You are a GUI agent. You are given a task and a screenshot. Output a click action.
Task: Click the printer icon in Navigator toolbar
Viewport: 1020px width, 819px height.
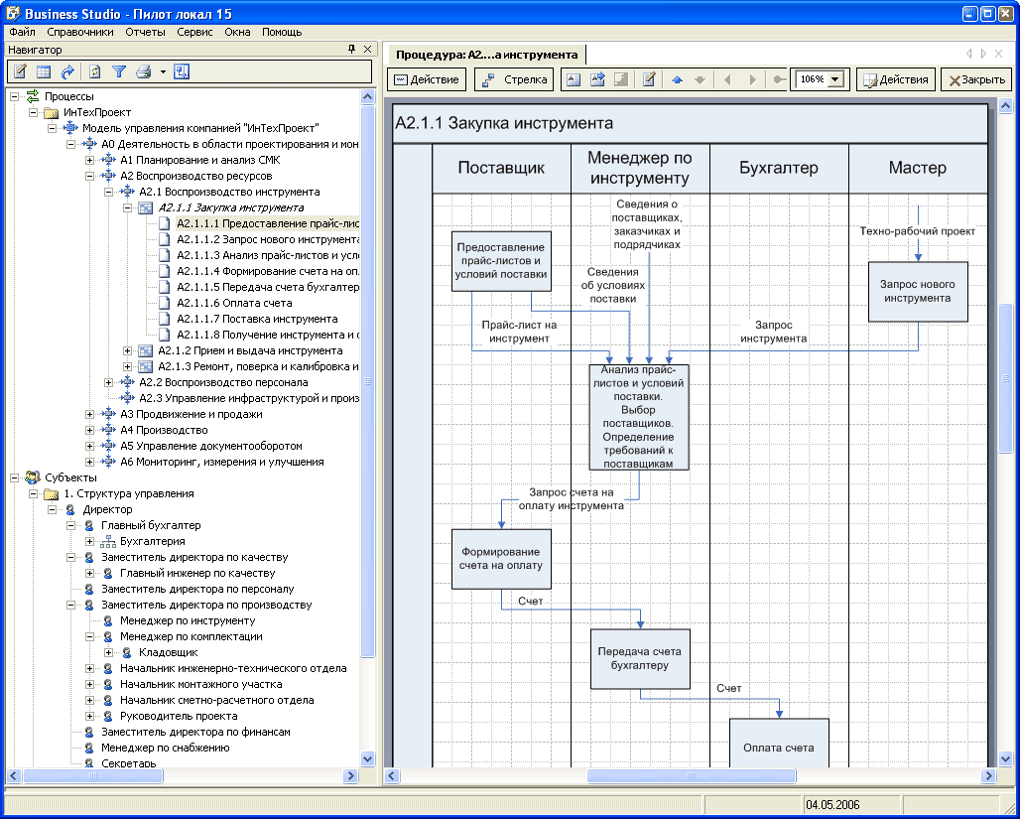coord(144,72)
